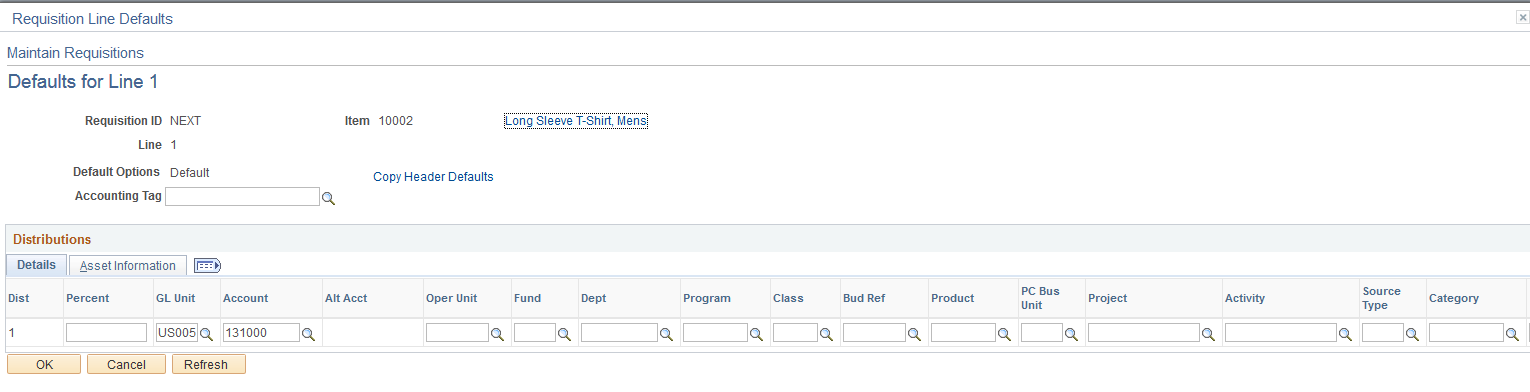Open GL Unit lookup magnifier

[207, 334]
